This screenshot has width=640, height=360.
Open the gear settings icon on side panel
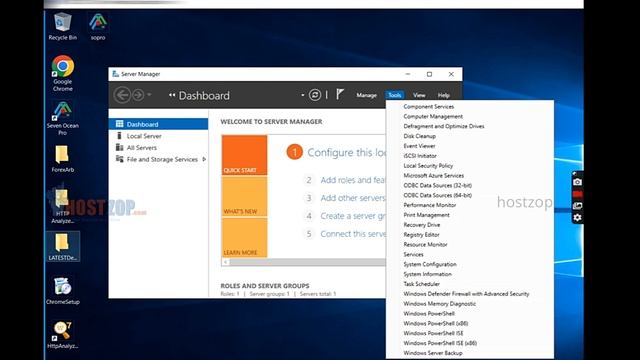pyautogui.click(x=577, y=218)
